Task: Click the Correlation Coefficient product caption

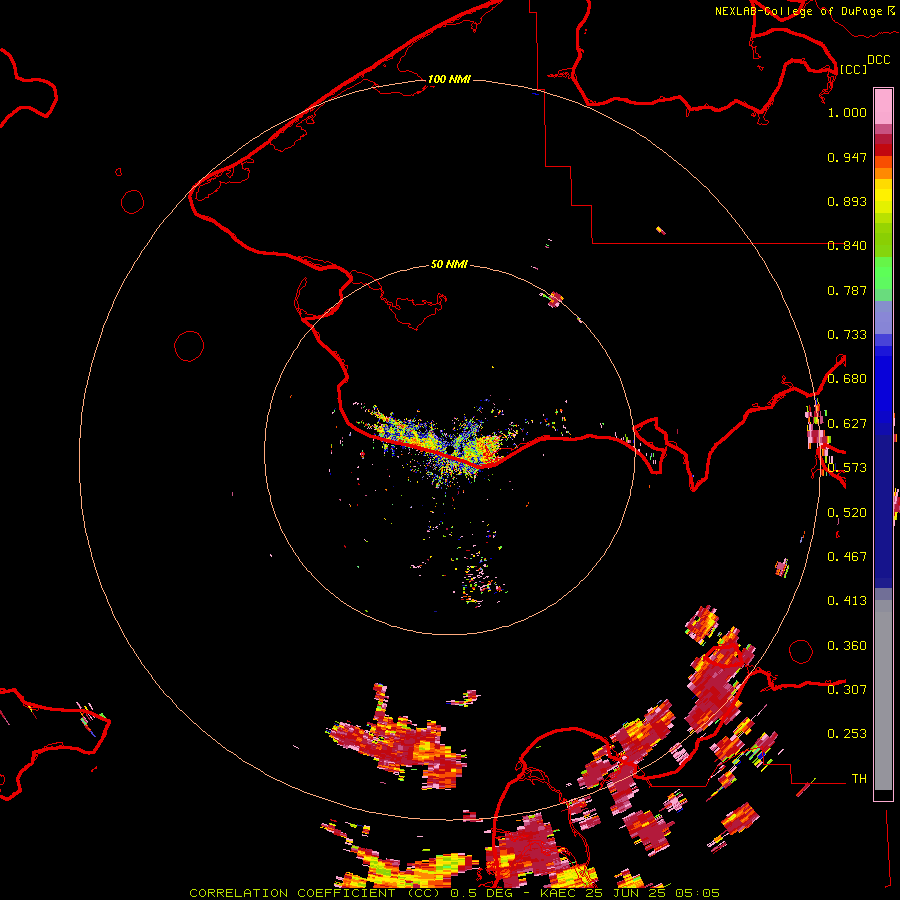Action: click(455, 893)
